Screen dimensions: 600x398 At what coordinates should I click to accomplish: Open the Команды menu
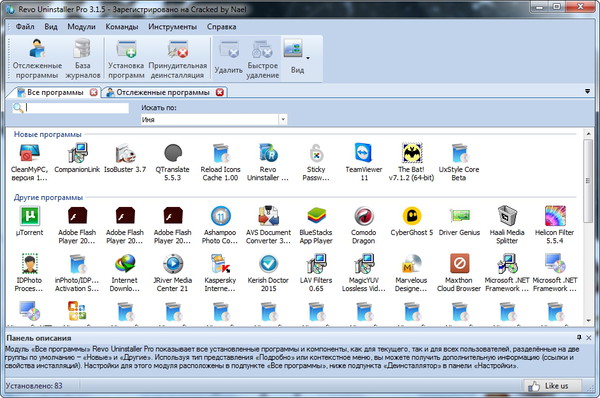click(122, 27)
